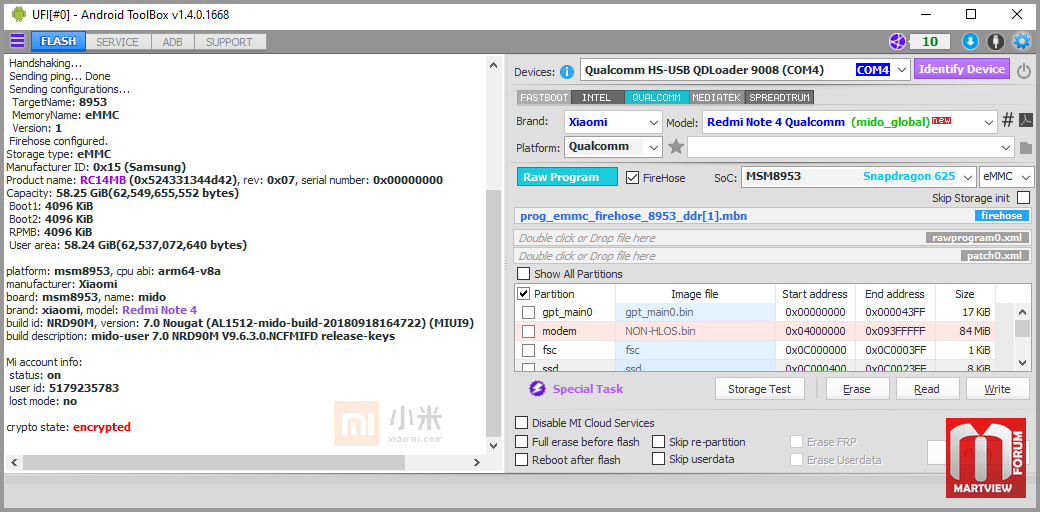The image size is (1040, 512).
Task: Click the Special Task link
Action: [588, 389]
